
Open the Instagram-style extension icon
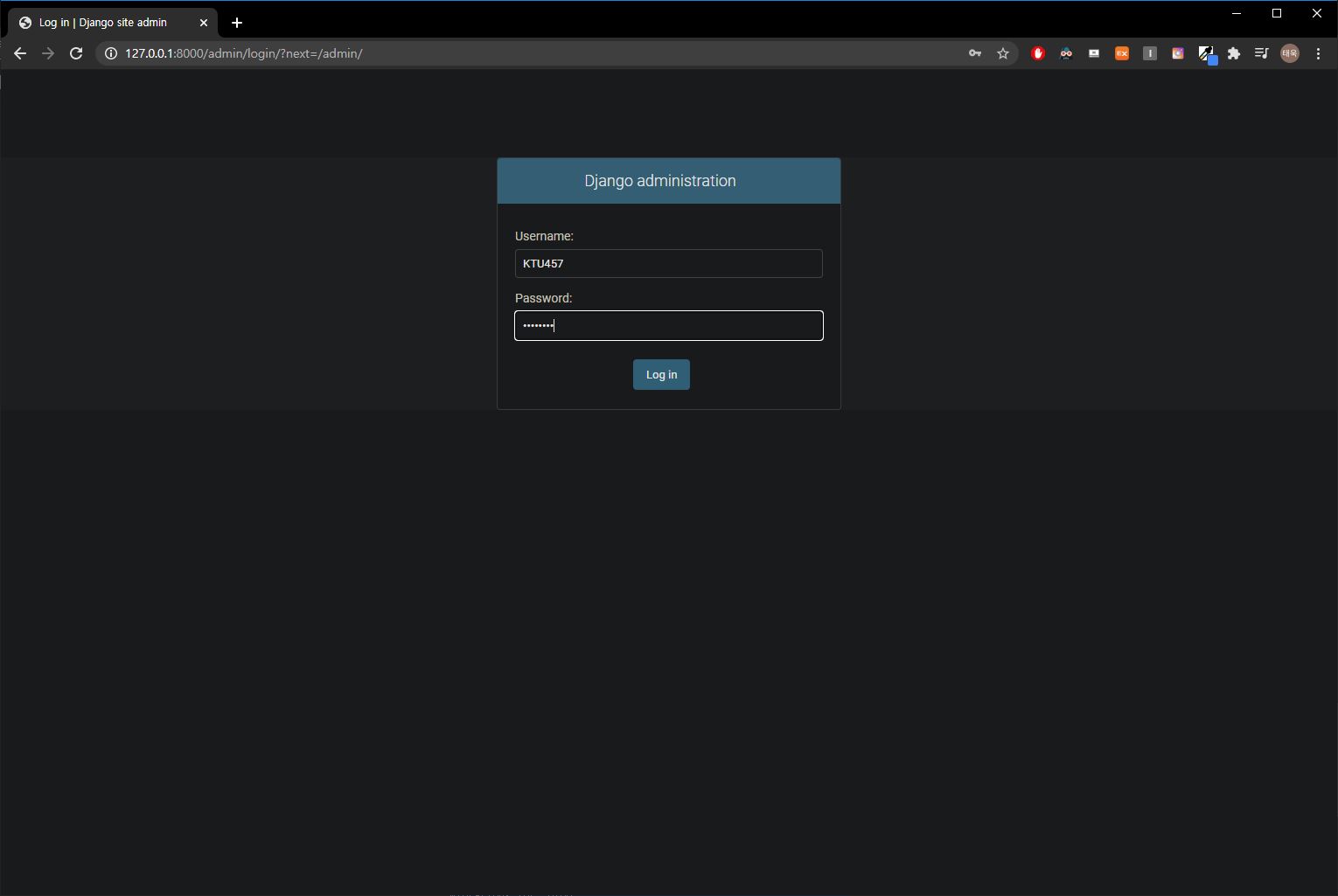1178,53
